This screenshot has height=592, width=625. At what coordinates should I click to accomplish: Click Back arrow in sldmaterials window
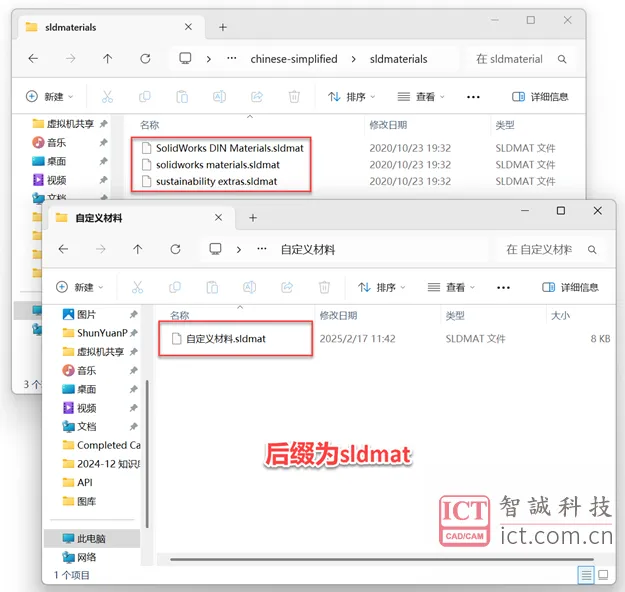coord(33,59)
